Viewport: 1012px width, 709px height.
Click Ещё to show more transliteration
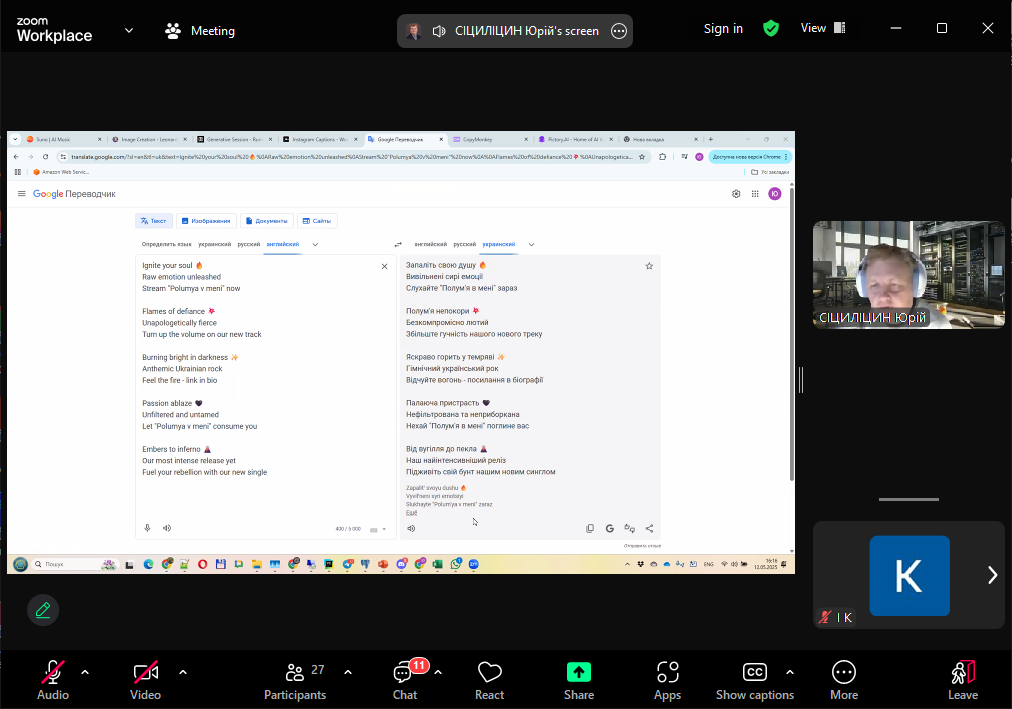pos(411,513)
